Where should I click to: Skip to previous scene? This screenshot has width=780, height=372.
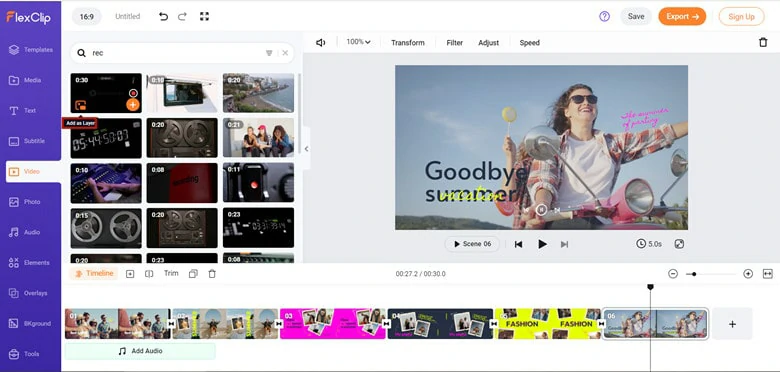click(x=518, y=244)
